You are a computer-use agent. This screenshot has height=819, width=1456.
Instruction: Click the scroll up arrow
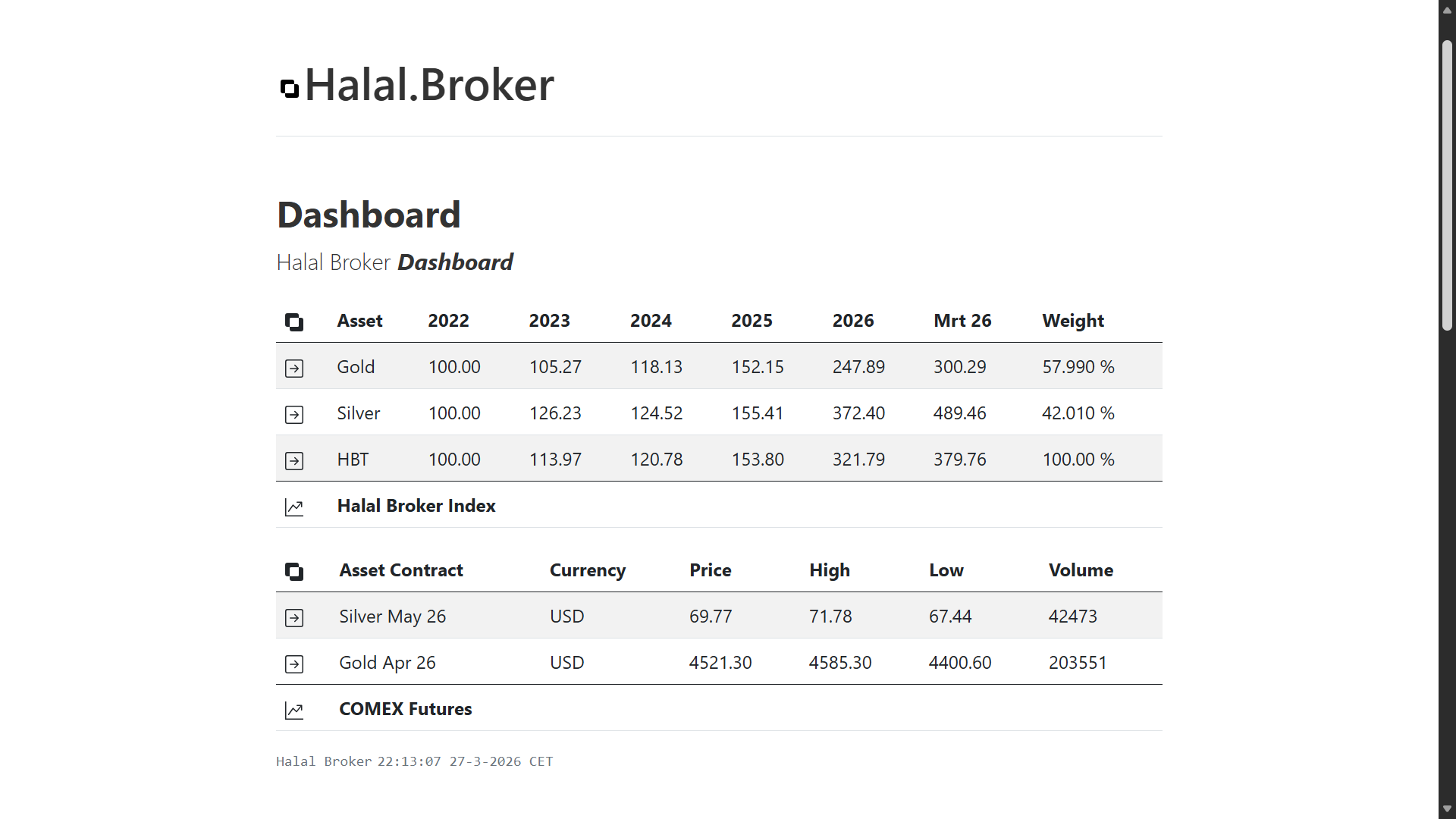click(1447, 10)
